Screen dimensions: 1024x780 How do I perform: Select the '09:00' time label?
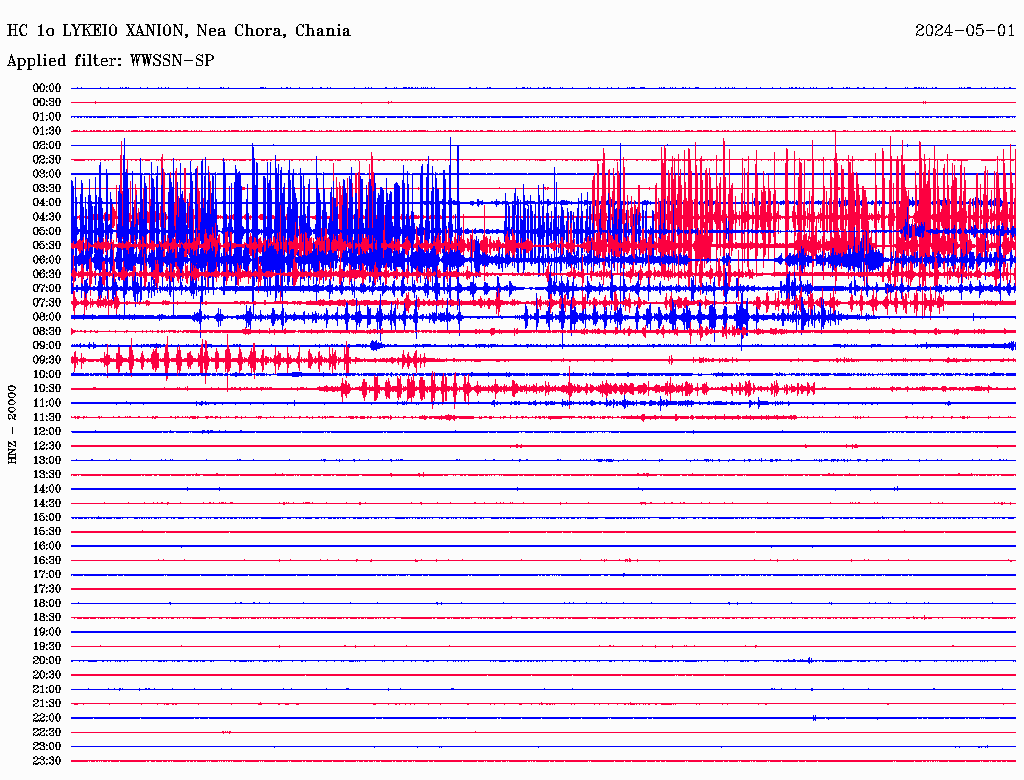[47, 346]
